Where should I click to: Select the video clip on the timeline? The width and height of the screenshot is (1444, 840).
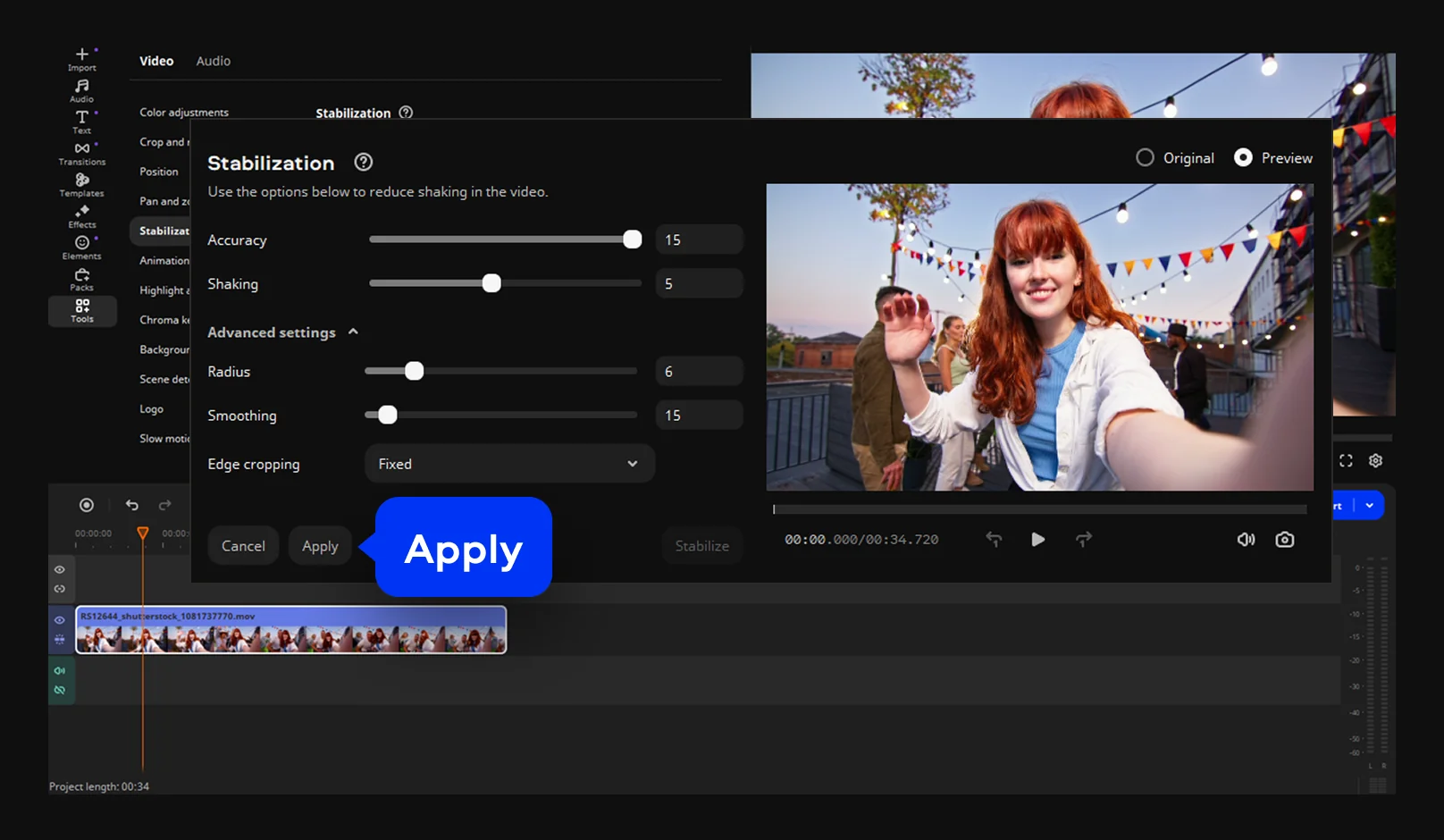tap(291, 630)
